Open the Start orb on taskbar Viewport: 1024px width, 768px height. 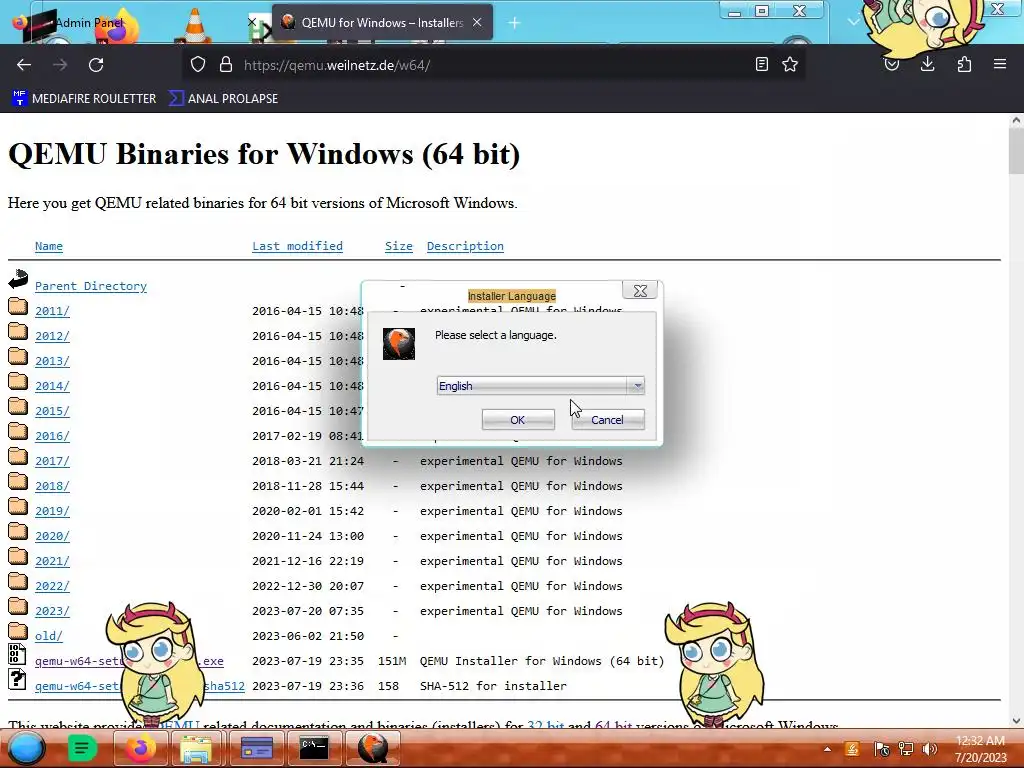click(x=26, y=748)
